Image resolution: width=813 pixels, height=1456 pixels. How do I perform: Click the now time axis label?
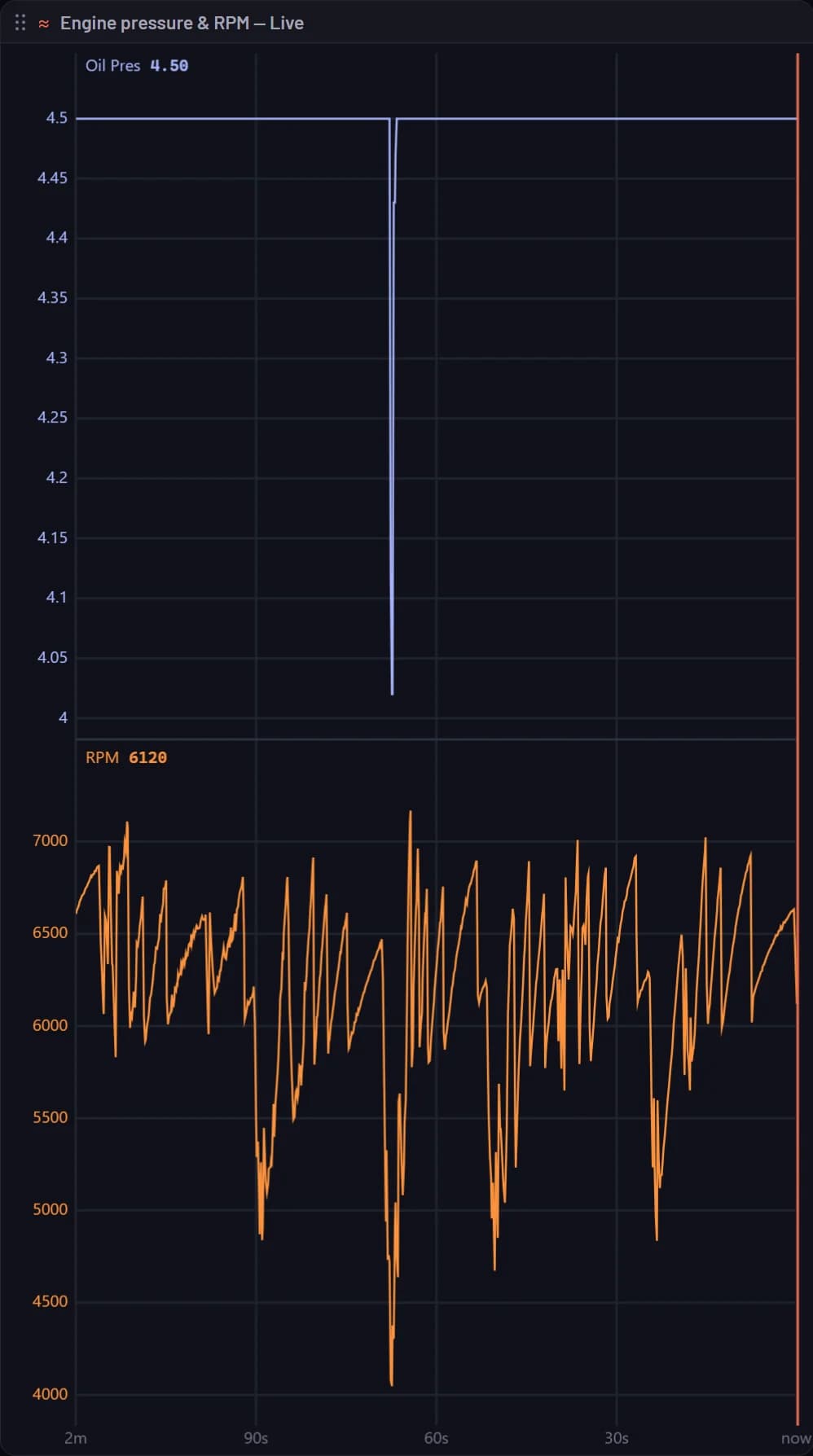pyautogui.click(x=795, y=1438)
